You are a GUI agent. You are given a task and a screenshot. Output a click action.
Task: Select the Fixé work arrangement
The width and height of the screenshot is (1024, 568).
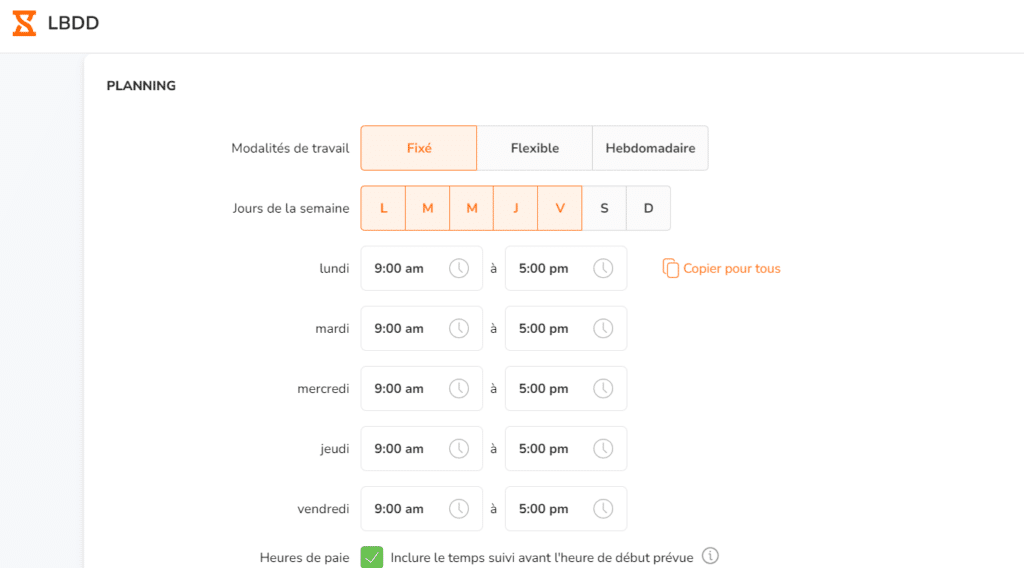pyautogui.click(x=419, y=148)
